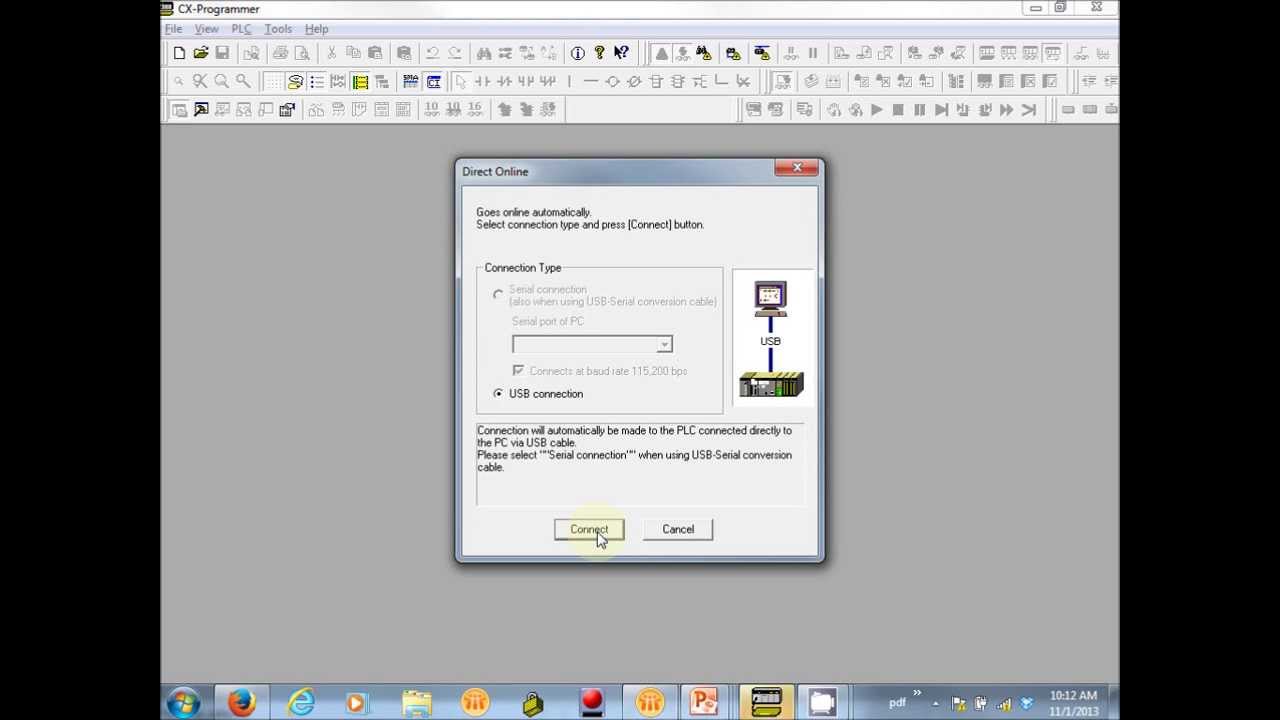Image resolution: width=1280 pixels, height=720 pixels.
Task: Click the Show Properties icon in third toolbar
Action: click(x=287, y=110)
